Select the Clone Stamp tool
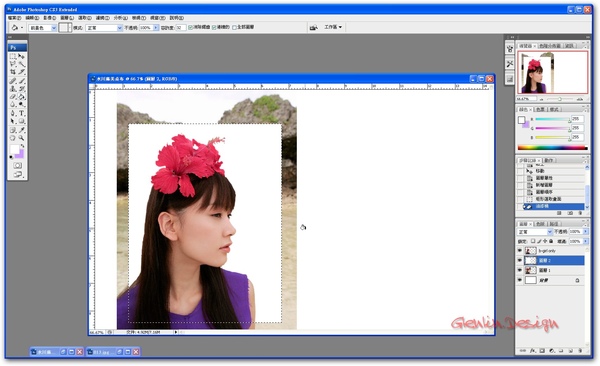This screenshot has width=600, height=366. 13,88
